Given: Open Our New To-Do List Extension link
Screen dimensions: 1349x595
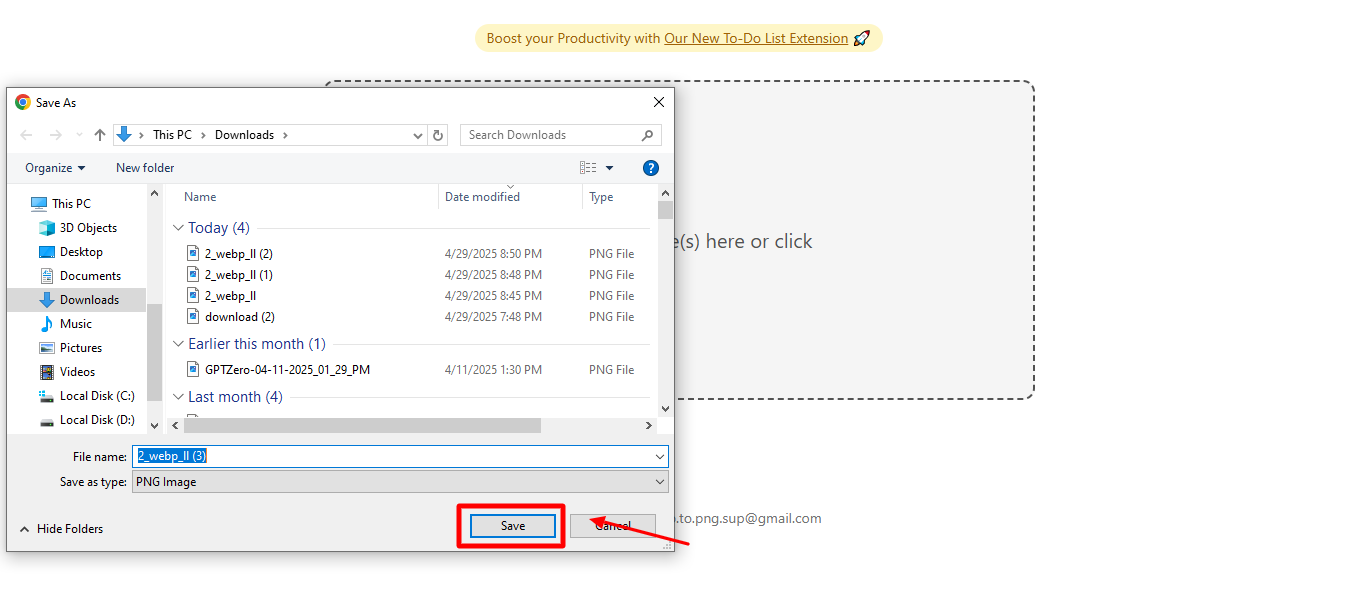Looking at the screenshot, I should (x=756, y=38).
